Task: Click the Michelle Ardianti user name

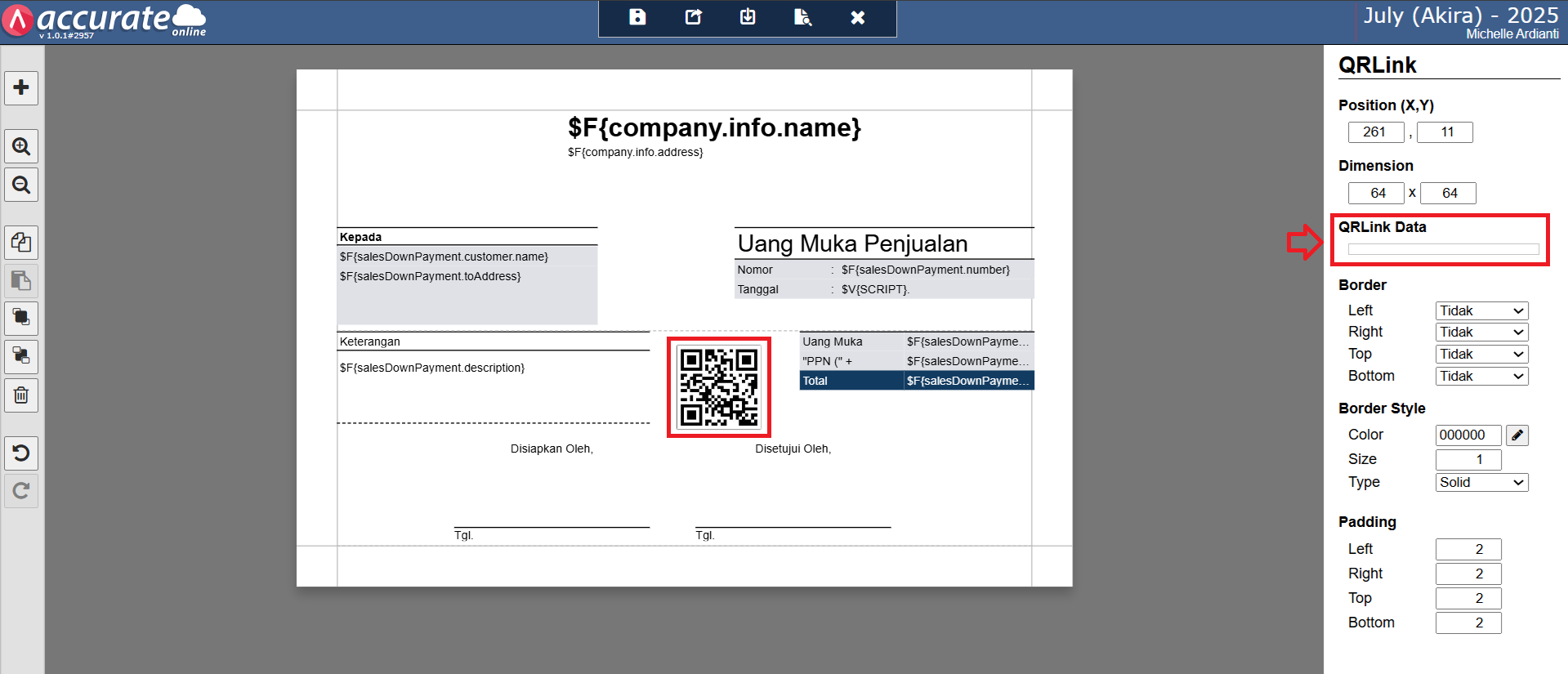Action: (1512, 34)
